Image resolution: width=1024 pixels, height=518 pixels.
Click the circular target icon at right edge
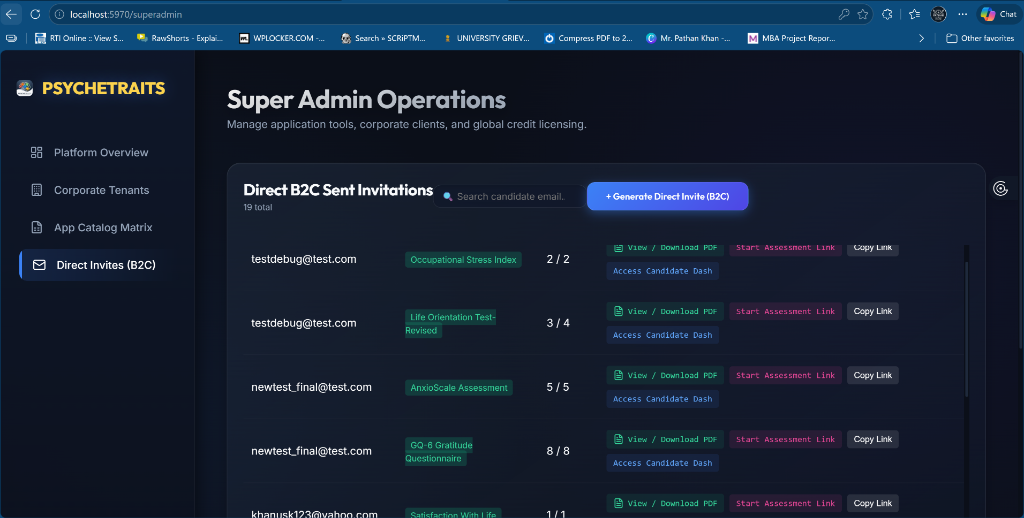pos(1000,189)
